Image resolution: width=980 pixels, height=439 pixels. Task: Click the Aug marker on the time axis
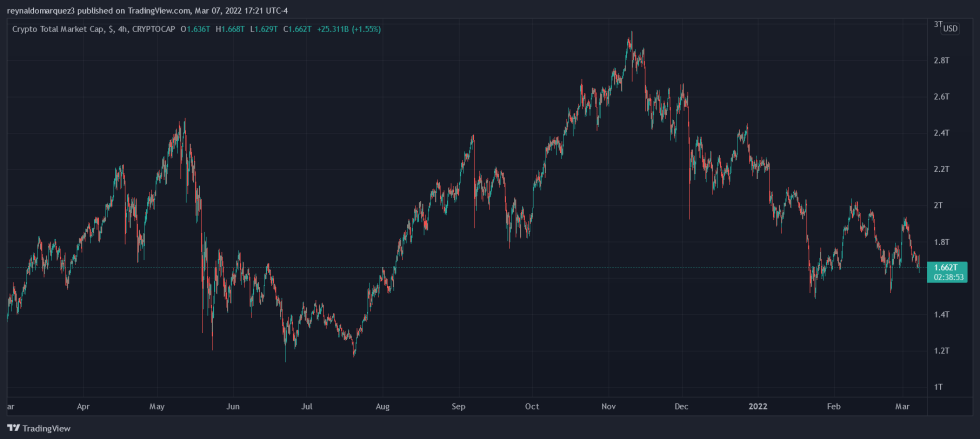[382, 407]
